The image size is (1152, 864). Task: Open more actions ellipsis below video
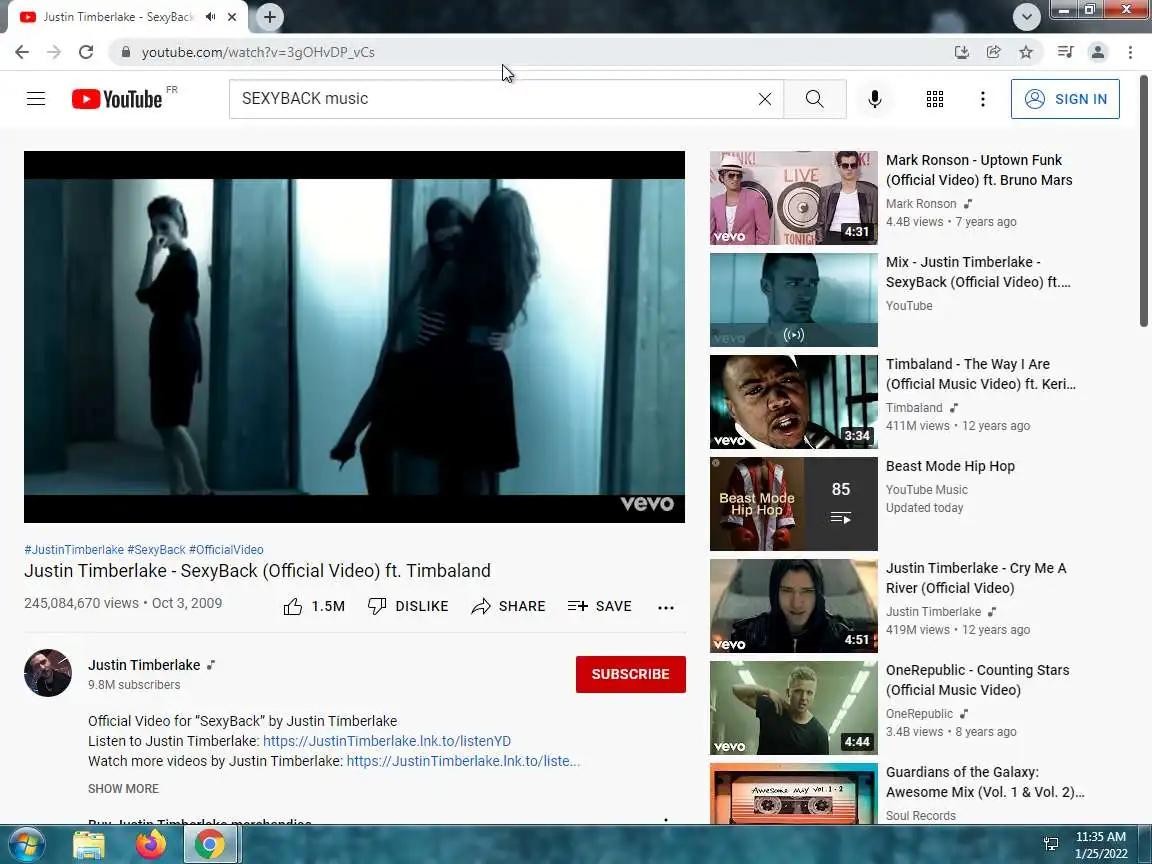[x=666, y=608]
